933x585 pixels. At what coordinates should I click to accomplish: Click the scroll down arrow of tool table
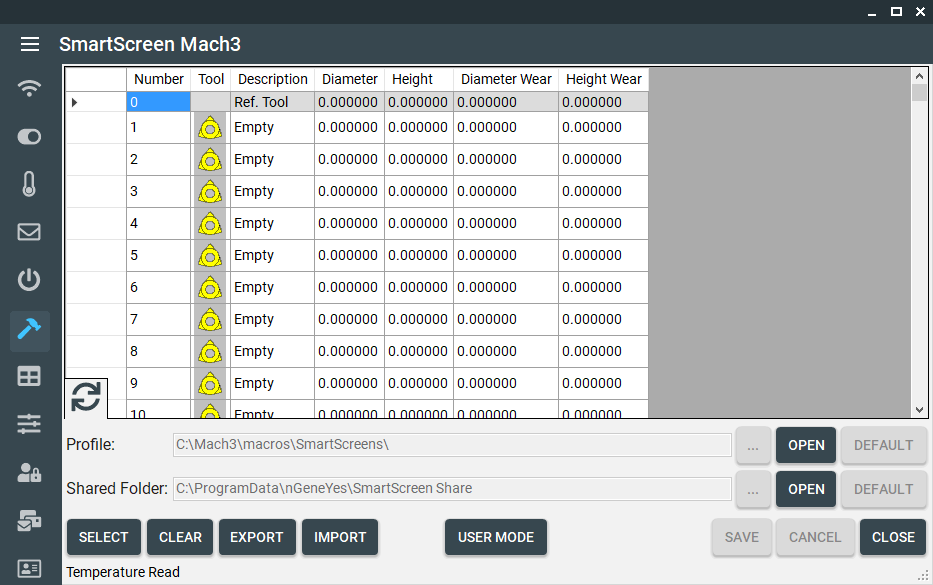[x=920, y=410]
